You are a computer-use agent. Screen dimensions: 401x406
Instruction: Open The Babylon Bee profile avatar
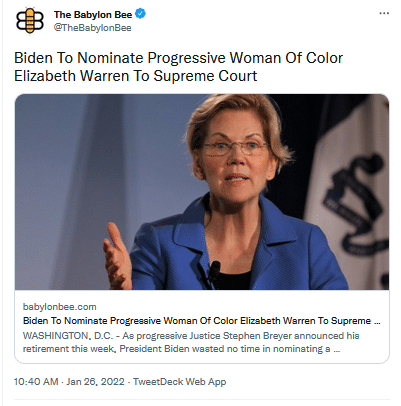[x=30, y=21]
